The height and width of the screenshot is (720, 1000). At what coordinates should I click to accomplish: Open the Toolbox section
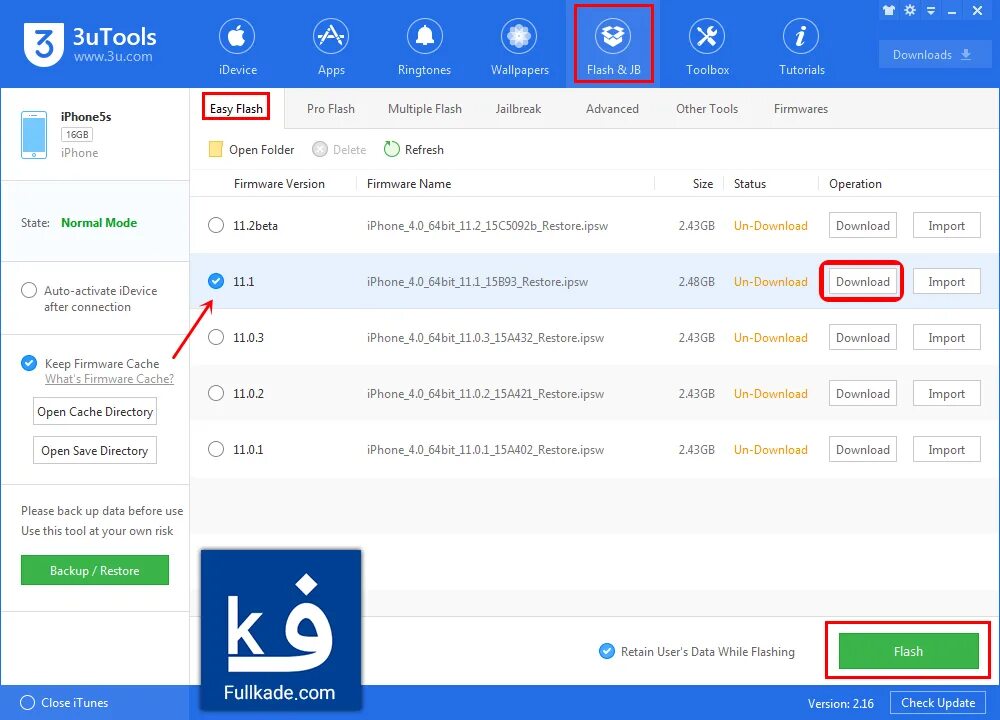click(x=707, y=47)
